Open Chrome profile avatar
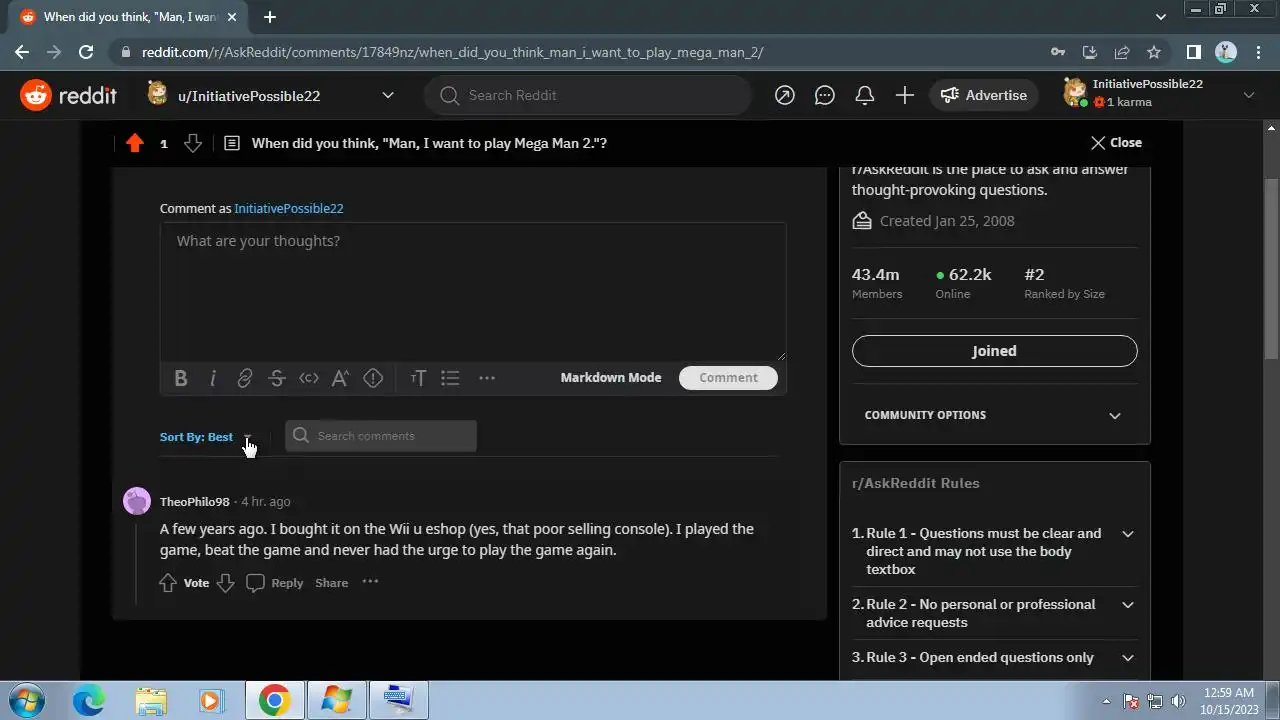The width and height of the screenshot is (1280, 720). tap(1226, 52)
